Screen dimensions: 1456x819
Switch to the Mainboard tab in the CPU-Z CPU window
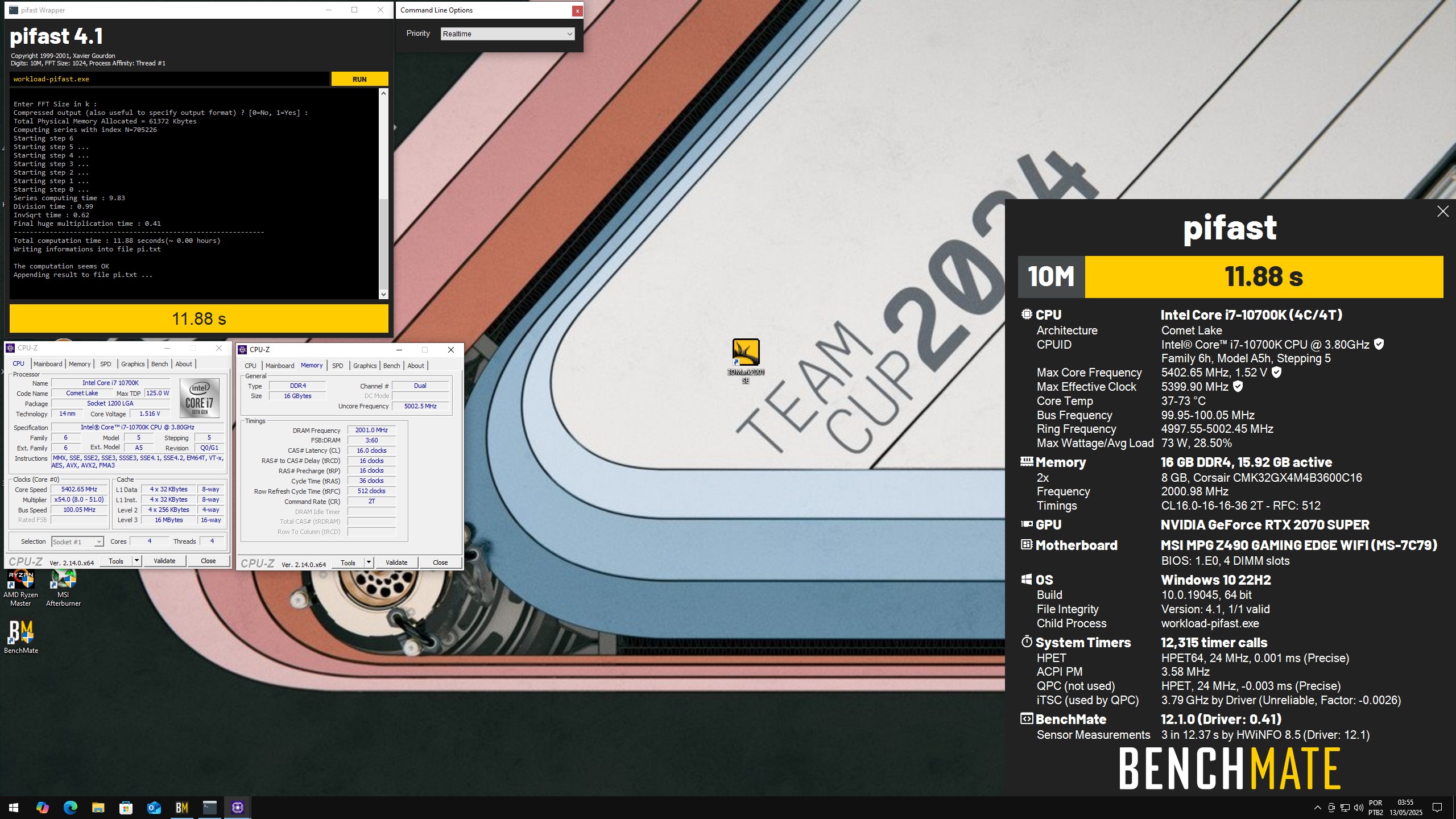click(x=48, y=364)
